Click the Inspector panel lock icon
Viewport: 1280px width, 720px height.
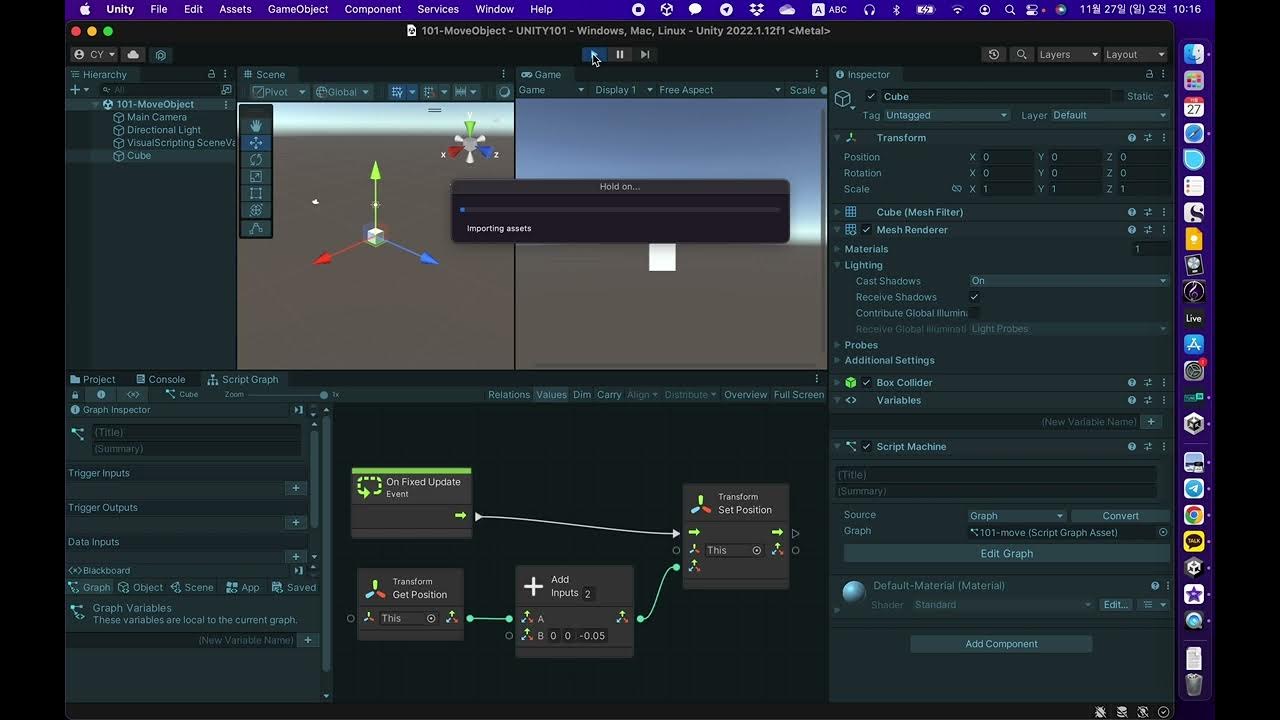pyautogui.click(x=1149, y=74)
